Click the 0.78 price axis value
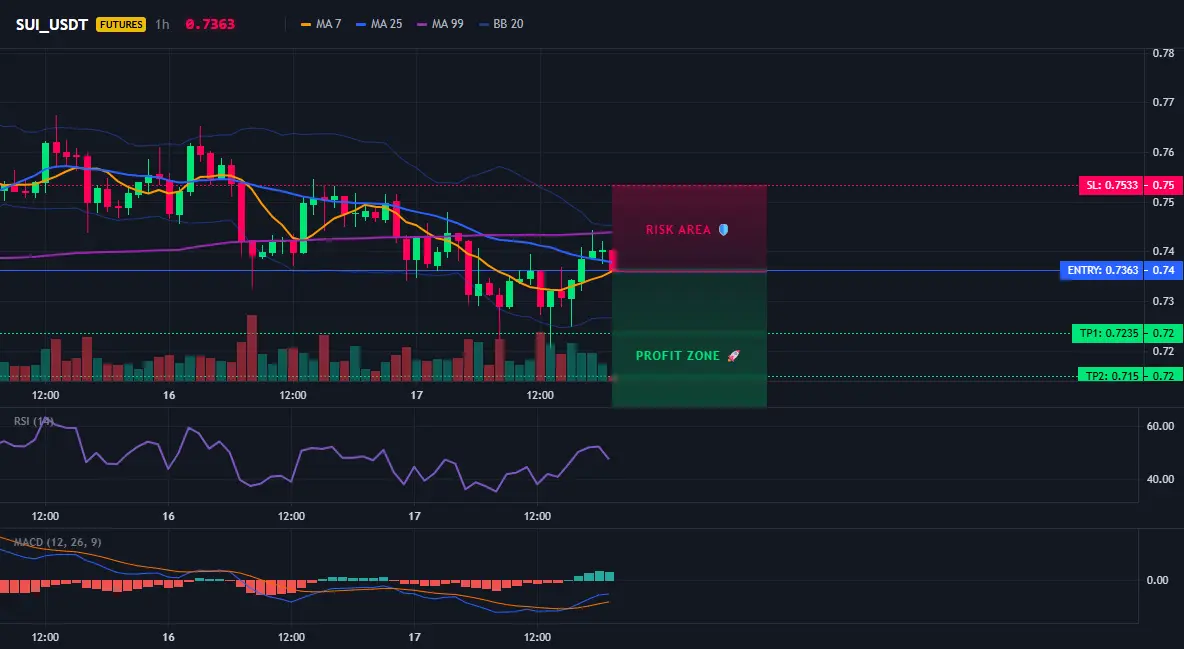Viewport: 1184px width, 649px height. point(1164,53)
